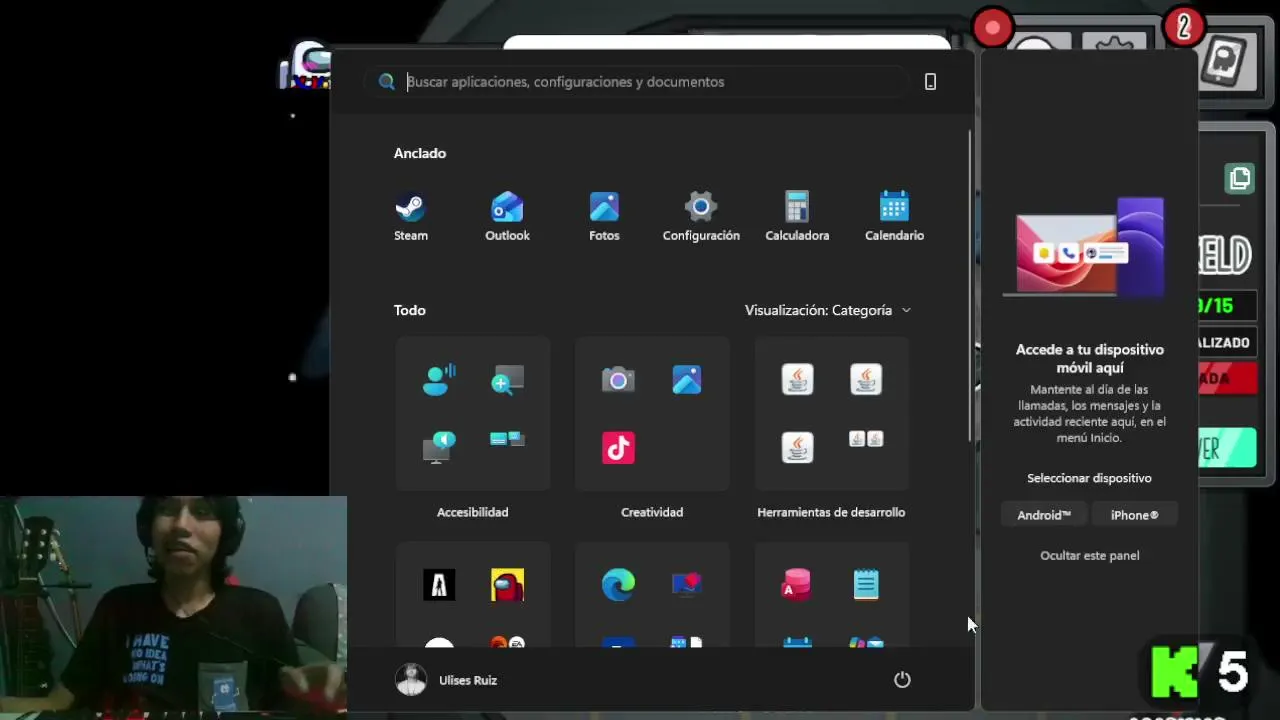
Task: Open Microsoft Access from the category group
Action: [x=797, y=584]
